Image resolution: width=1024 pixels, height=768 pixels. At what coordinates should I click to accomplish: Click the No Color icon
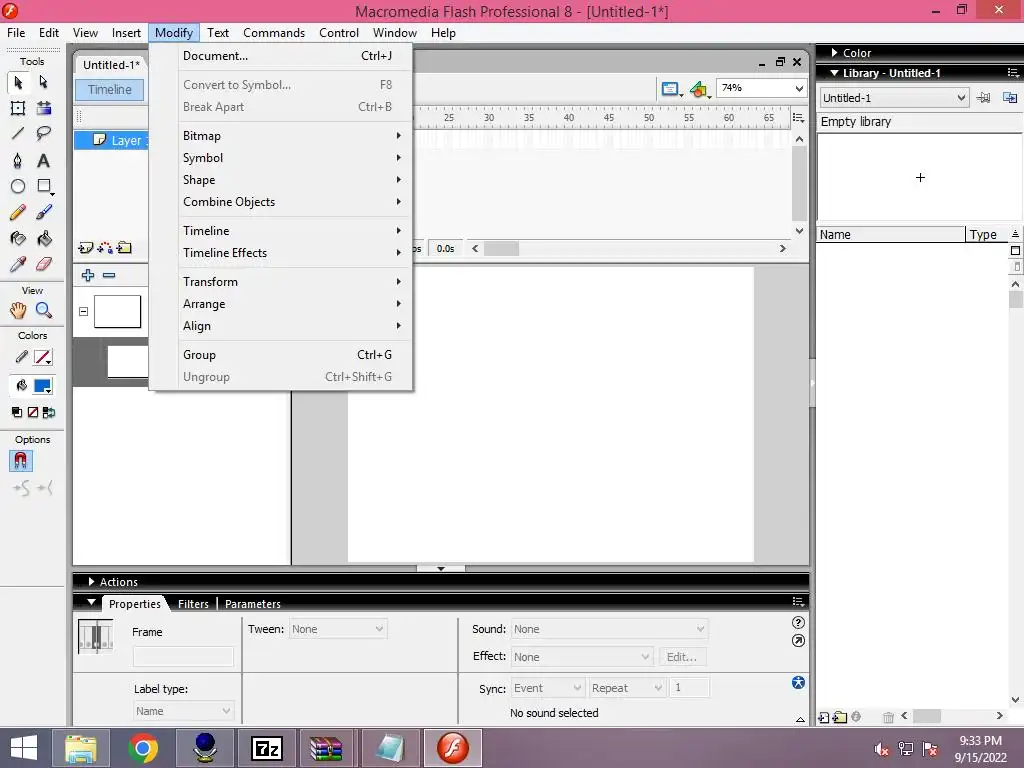(33, 412)
